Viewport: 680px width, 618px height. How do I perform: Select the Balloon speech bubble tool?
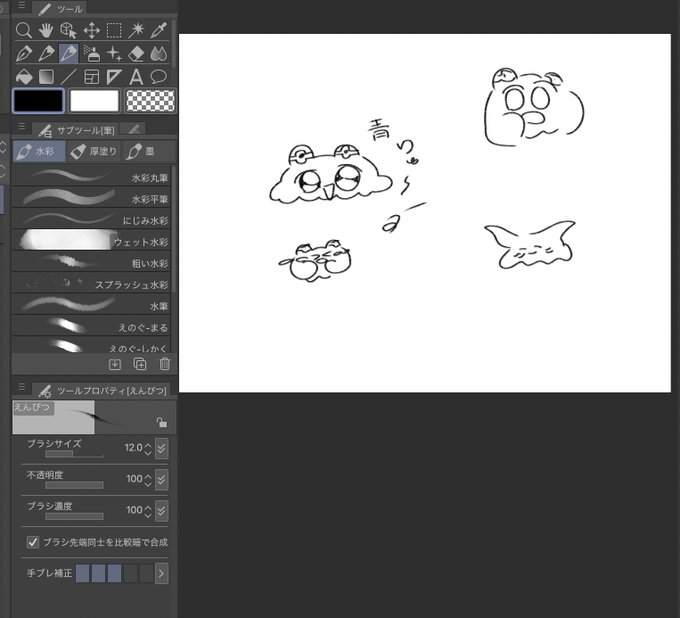click(x=159, y=77)
